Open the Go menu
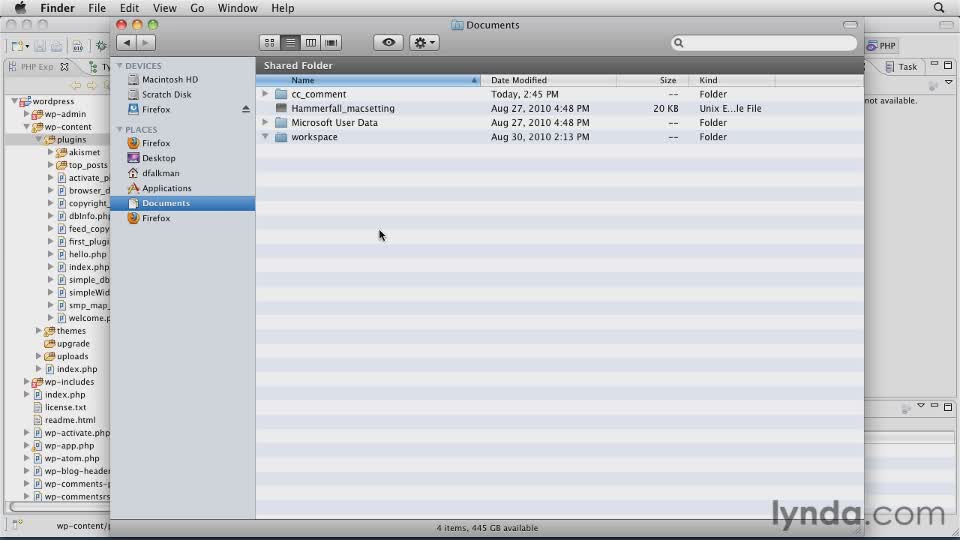Screen dimensions: 960x540 pyautogui.click(x=197, y=8)
